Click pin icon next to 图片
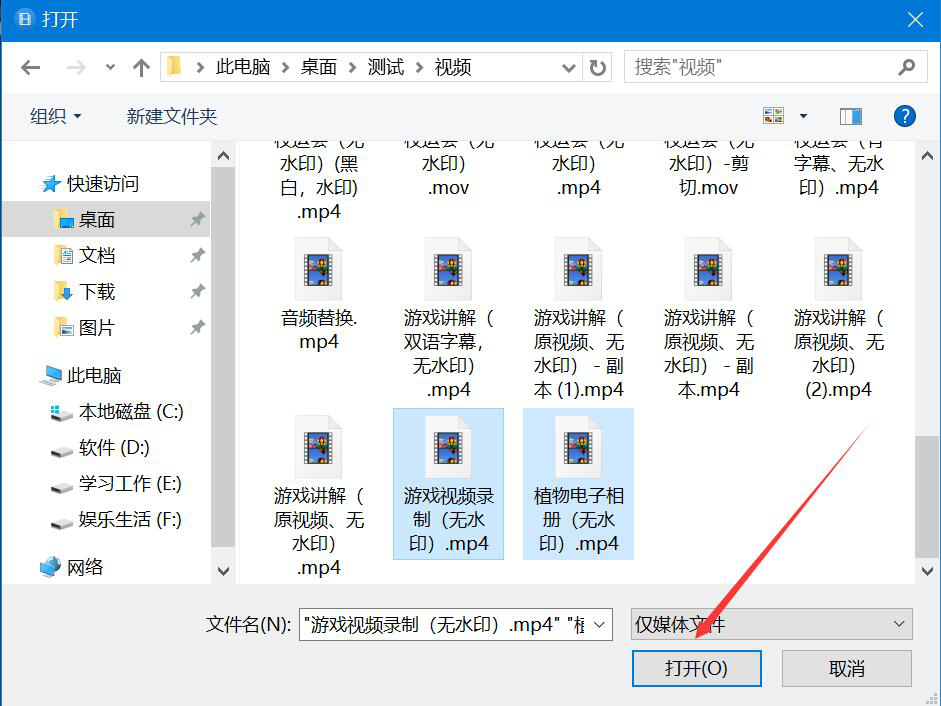The image size is (941, 706). click(x=197, y=328)
